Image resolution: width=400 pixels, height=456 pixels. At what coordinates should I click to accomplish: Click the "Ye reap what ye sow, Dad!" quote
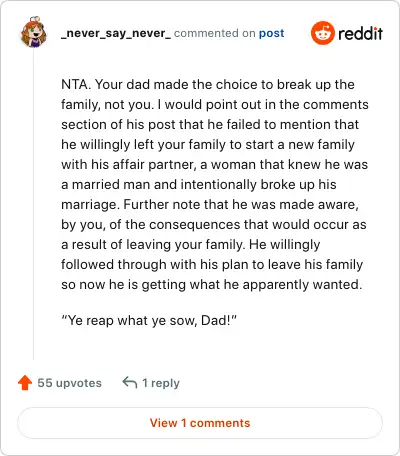(x=149, y=320)
